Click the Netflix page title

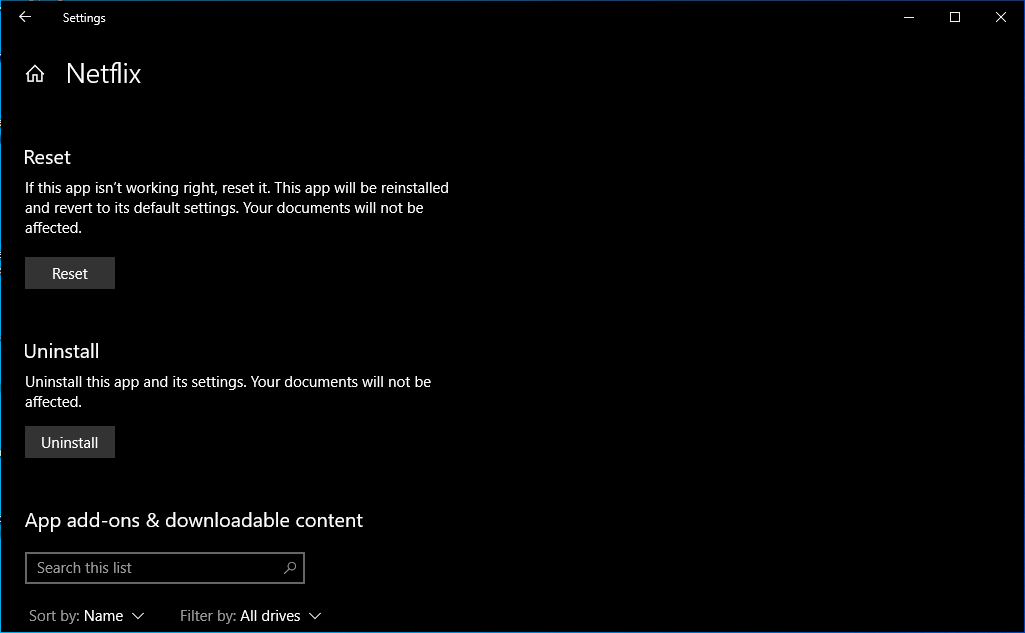[x=104, y=74]
